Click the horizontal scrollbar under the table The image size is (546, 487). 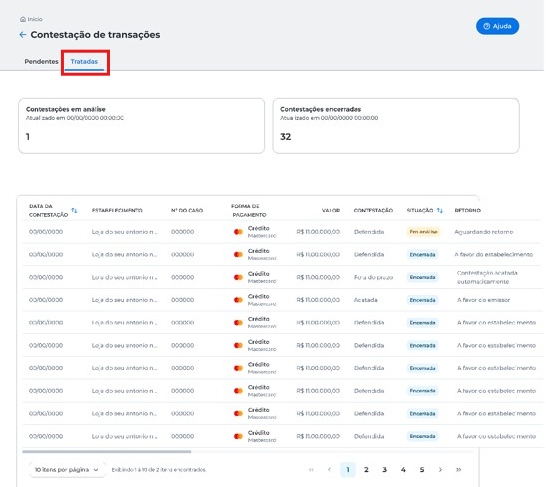(x=107, y=451)
